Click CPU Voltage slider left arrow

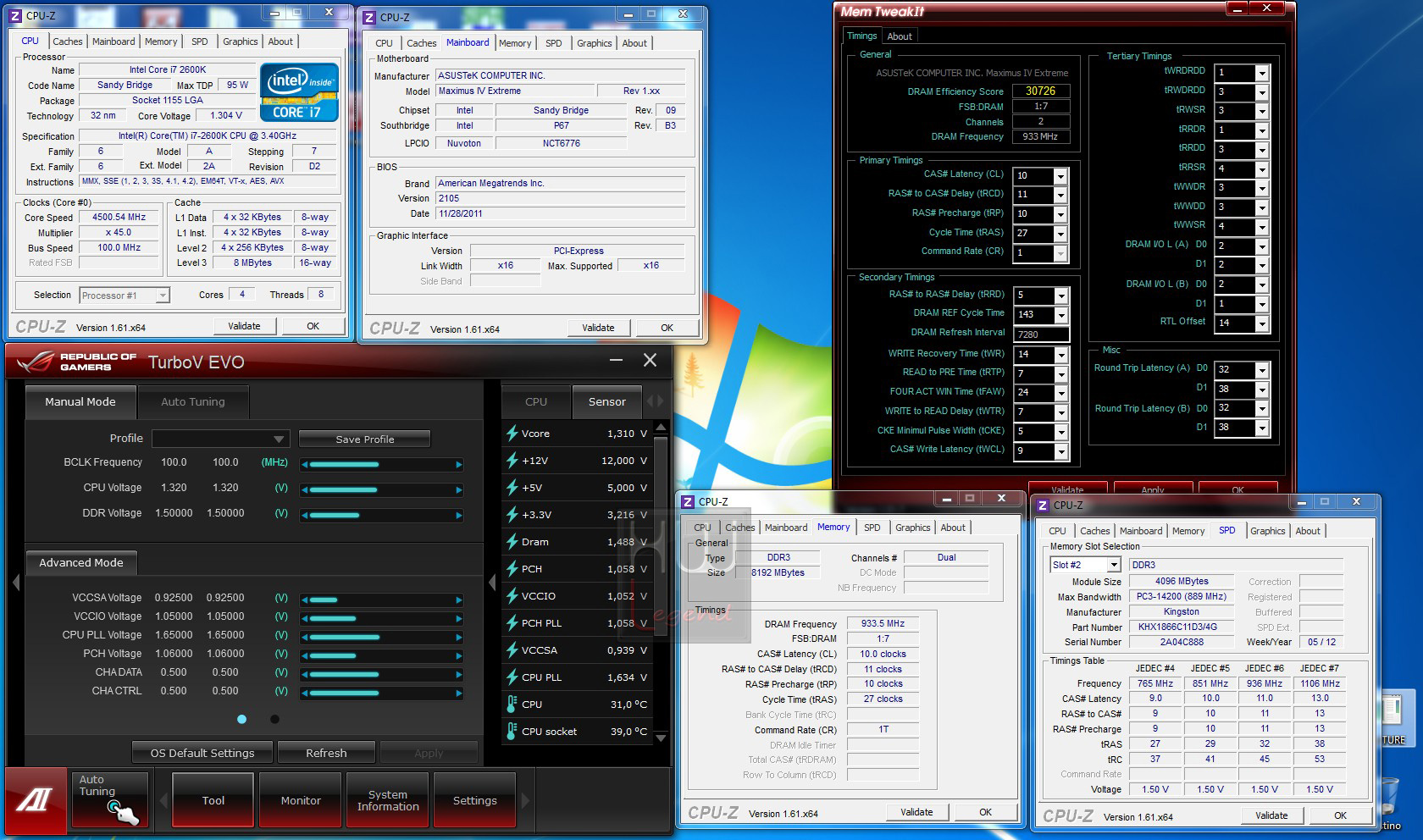(x=305, y=489)
